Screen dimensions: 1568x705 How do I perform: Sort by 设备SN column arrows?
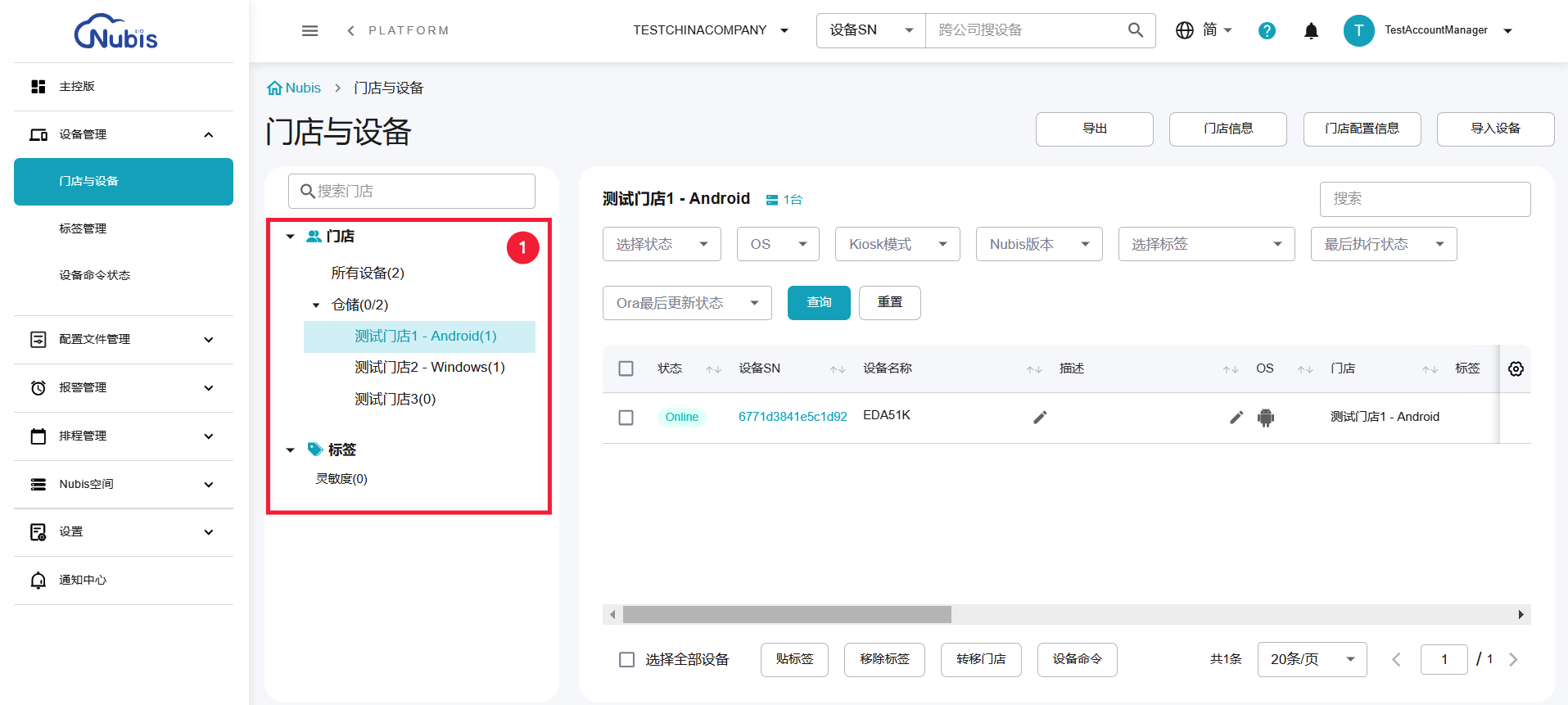pyautogui.click(x=837, y=369)
